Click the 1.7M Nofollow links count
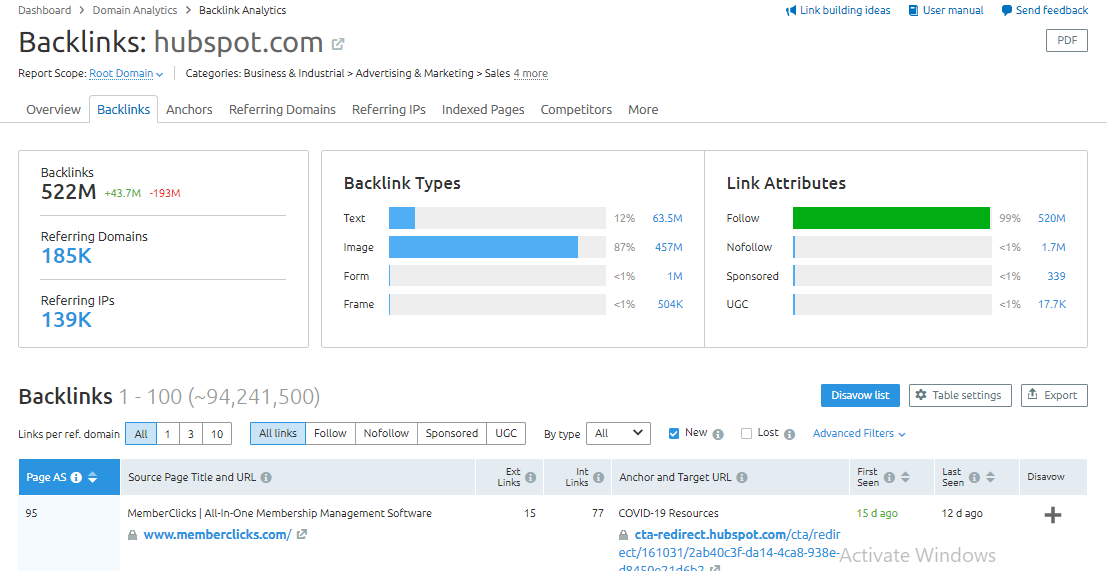Screen dimensions: 1107x571 point(1053,247)
